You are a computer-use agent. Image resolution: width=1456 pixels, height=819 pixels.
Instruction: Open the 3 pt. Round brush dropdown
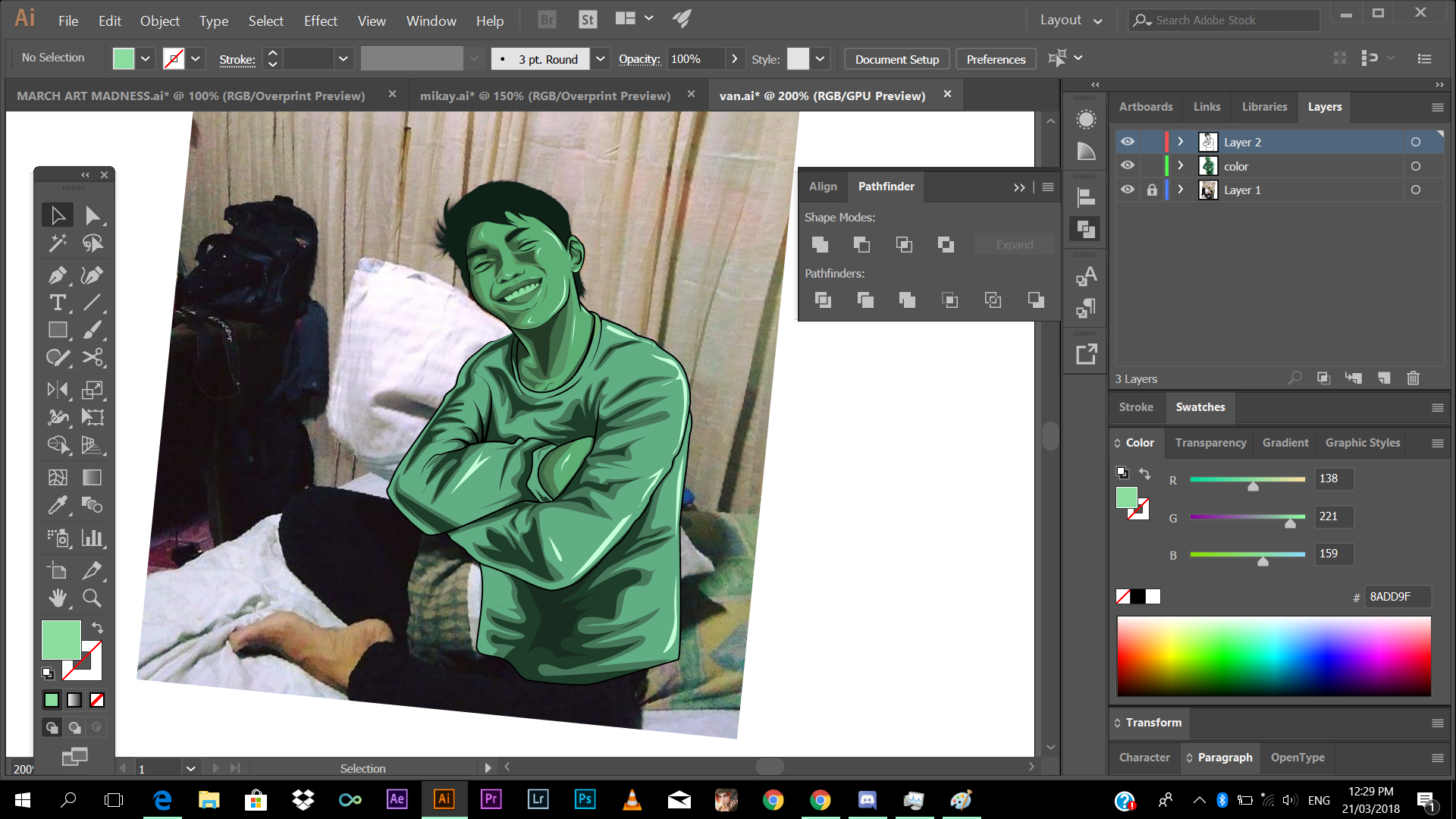click(x=600, y=59)
